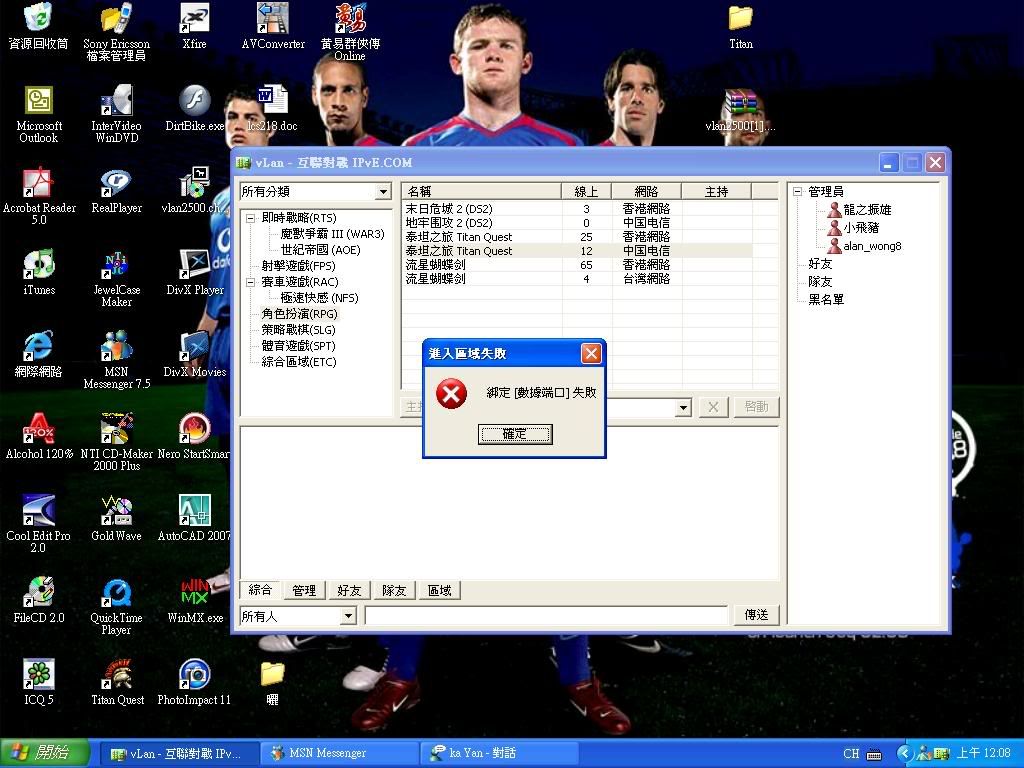Click the 開始 Start button on taskbar
1024x768 pixels.
pos(40,753)
